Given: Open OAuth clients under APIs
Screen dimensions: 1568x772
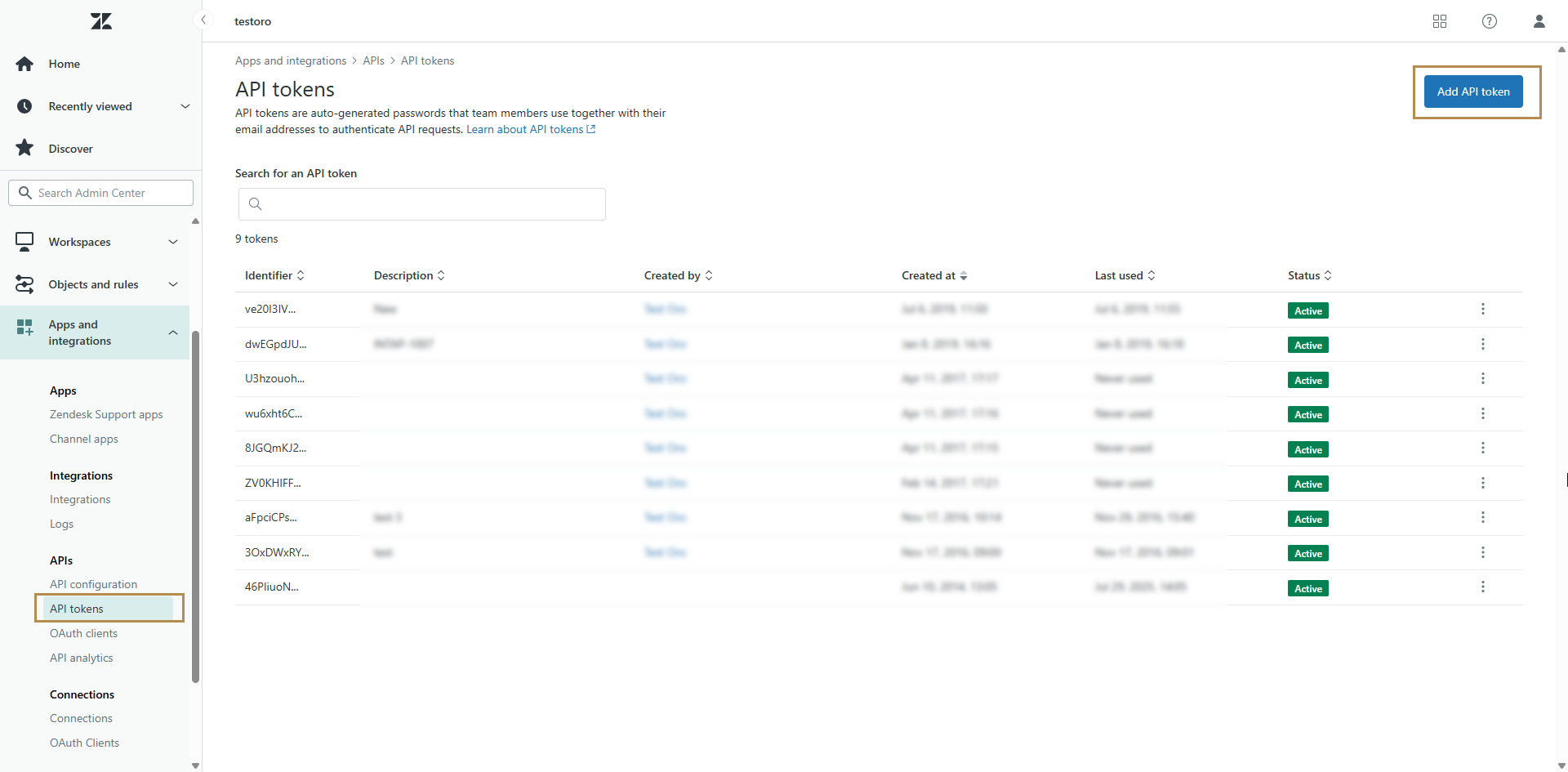Looking at the screenshot, I should click(83, 633).
